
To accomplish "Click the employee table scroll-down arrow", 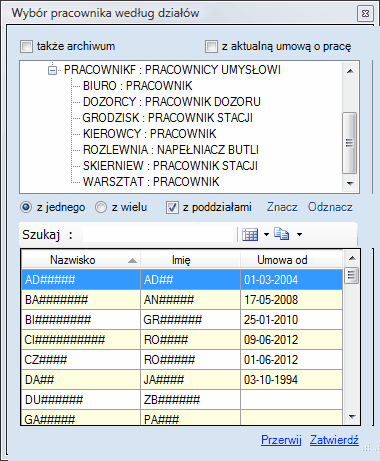I will pos(352,417).
